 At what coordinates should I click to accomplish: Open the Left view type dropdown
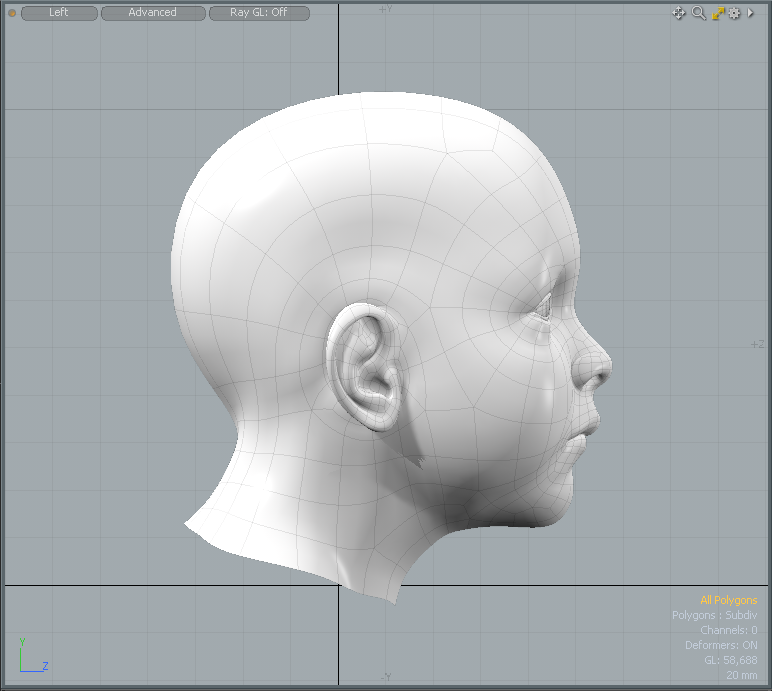59,13
